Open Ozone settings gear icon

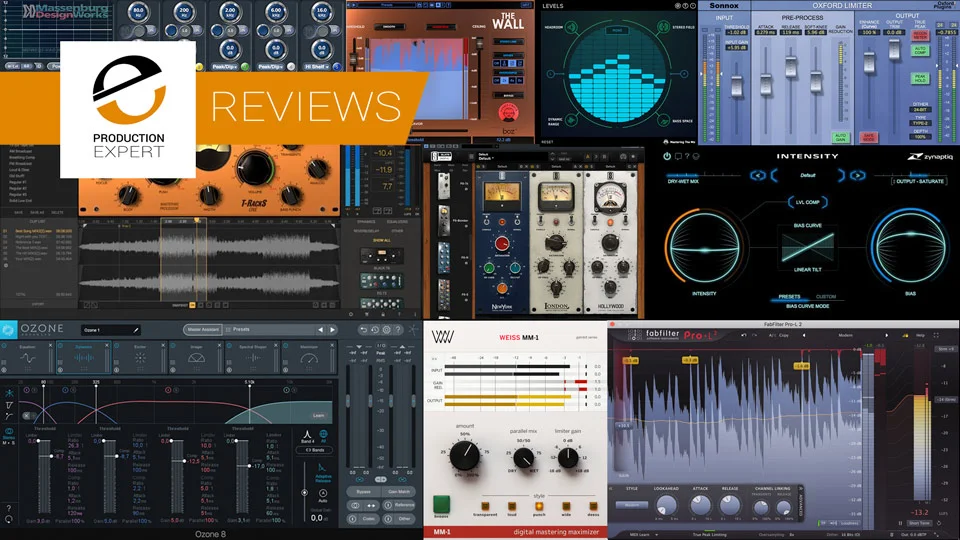pos(387,329)
